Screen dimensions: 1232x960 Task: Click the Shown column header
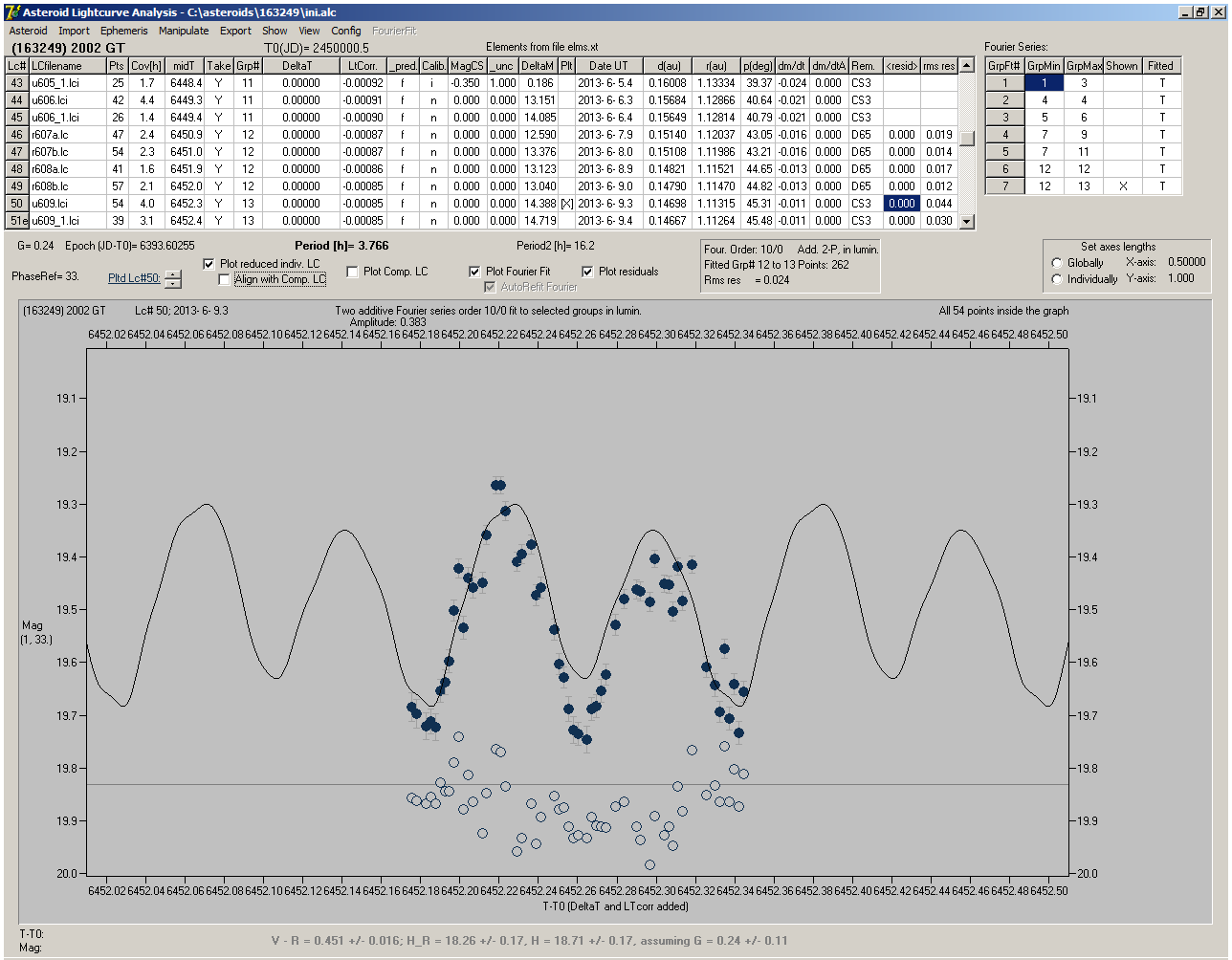(x=1122, y=66)
